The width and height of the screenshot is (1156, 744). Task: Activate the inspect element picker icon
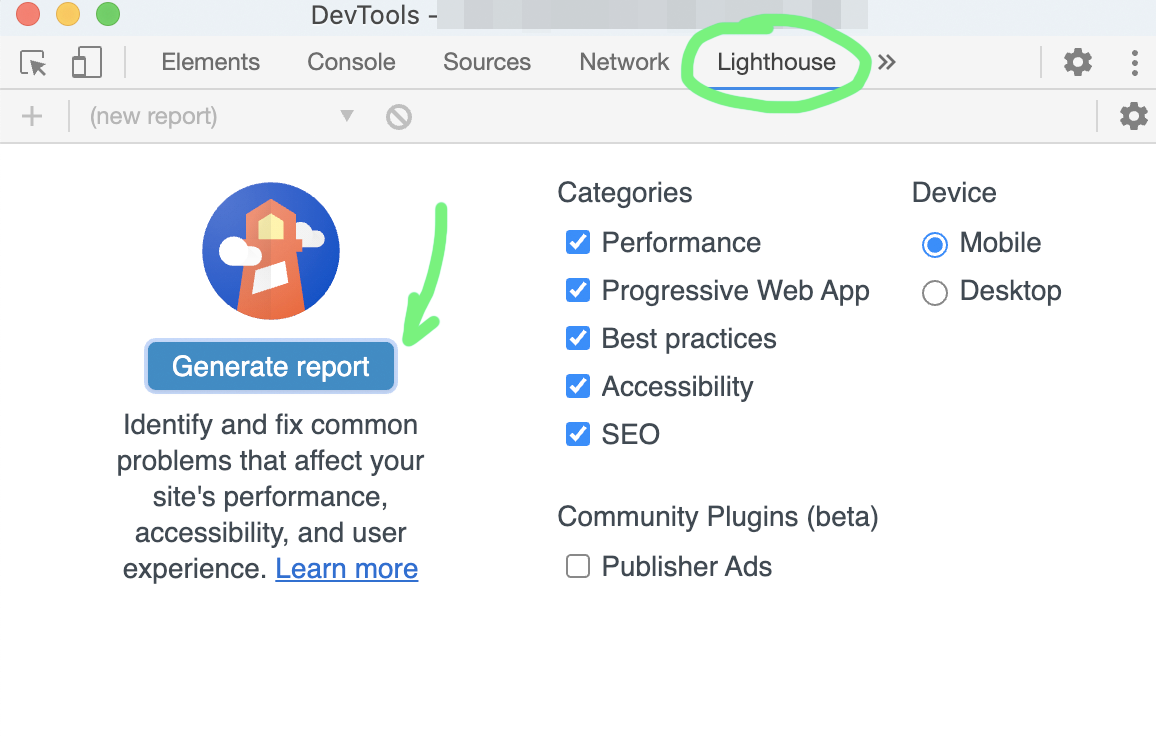33,63
